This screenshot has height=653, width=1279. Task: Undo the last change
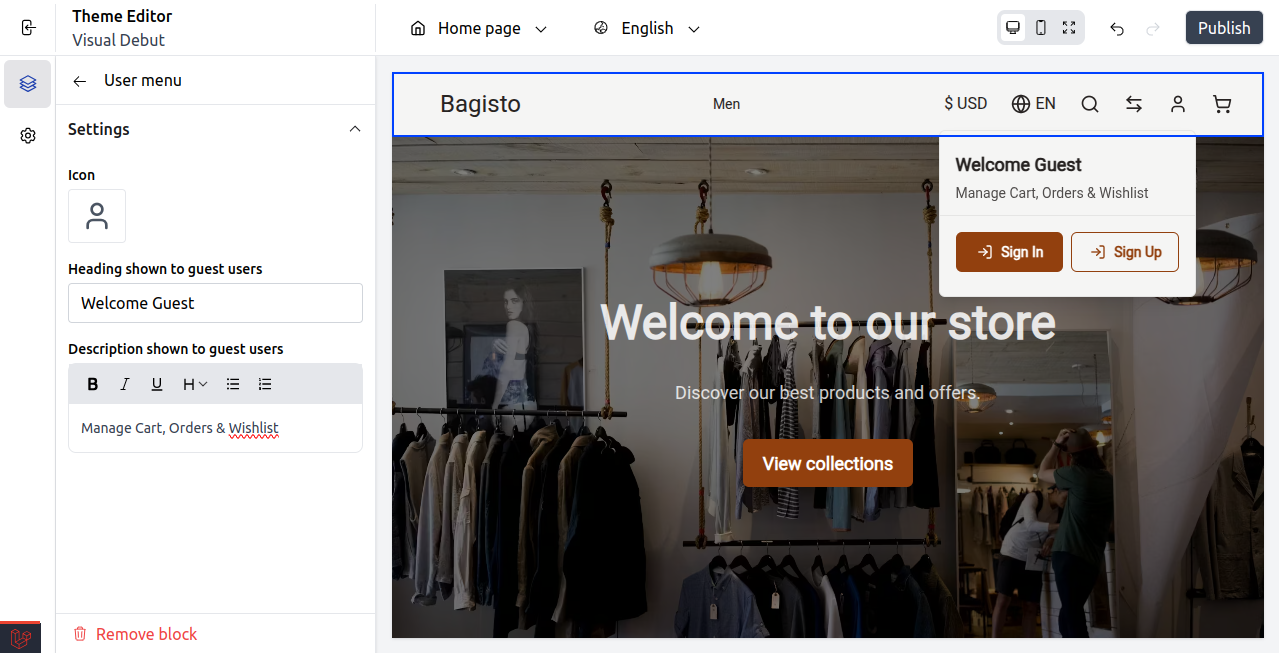point(1117,29)
